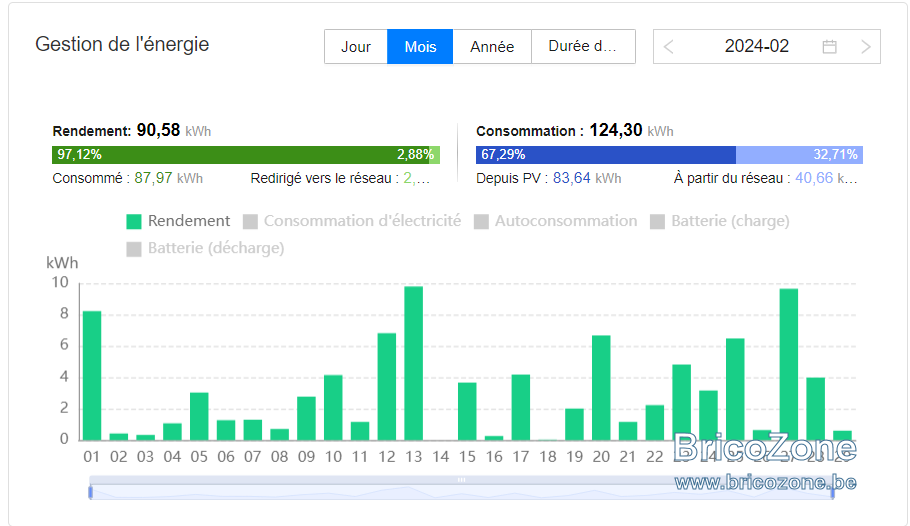The width and height of the screenshot is (910, 526).
Task: Click the bar for day 09
Action: [x=306, y=419]
